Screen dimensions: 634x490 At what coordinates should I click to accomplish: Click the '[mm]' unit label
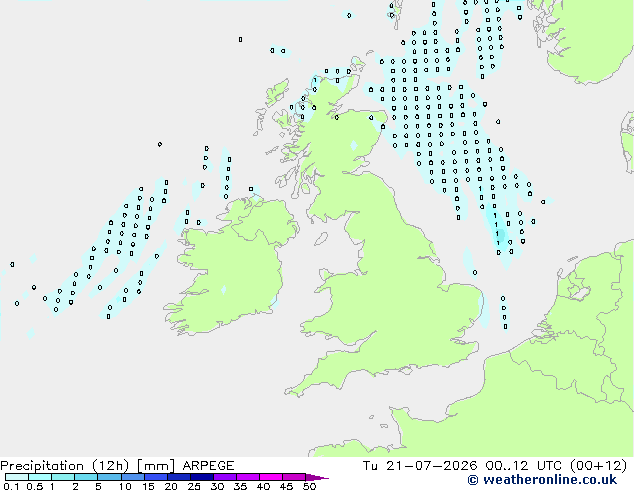[x=156, y=466]
